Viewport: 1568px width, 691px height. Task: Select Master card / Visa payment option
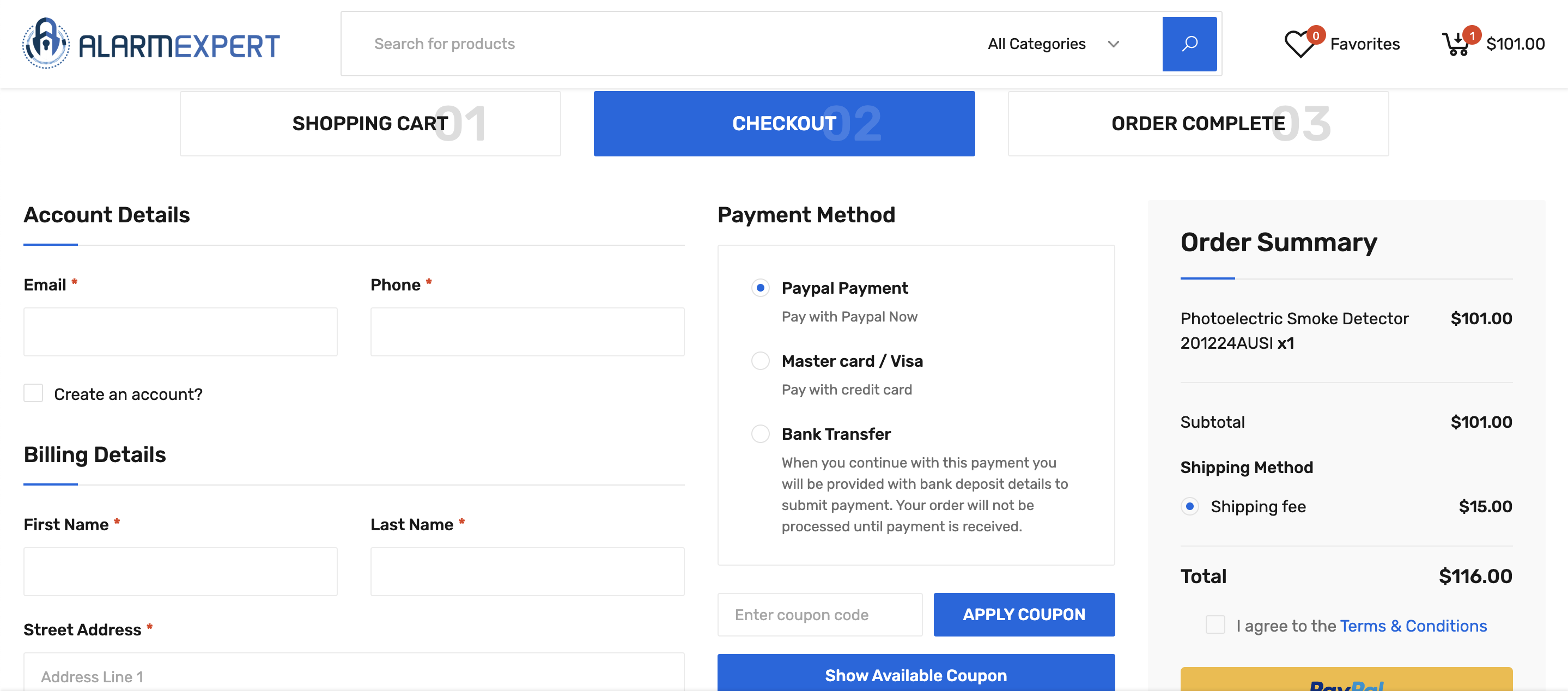click(x=760, y=361)
